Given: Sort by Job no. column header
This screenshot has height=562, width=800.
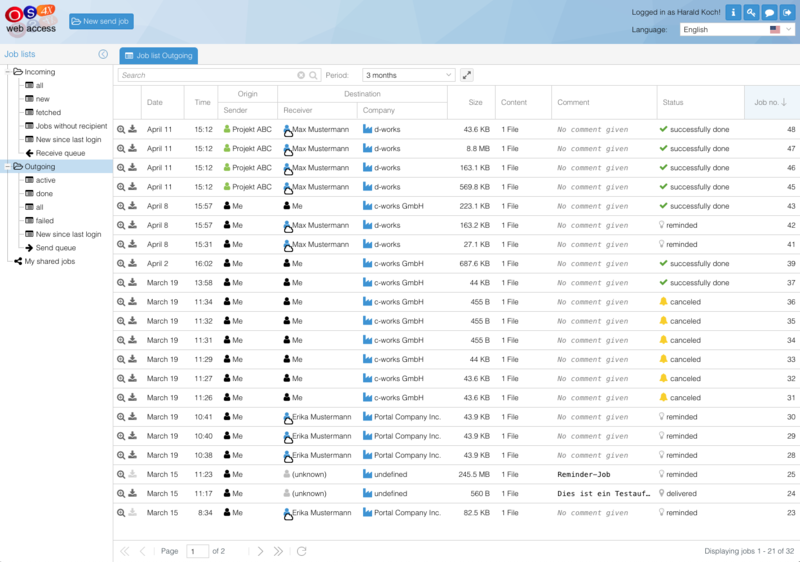Looking at the screenshot, I should click(x=770, y=102).
